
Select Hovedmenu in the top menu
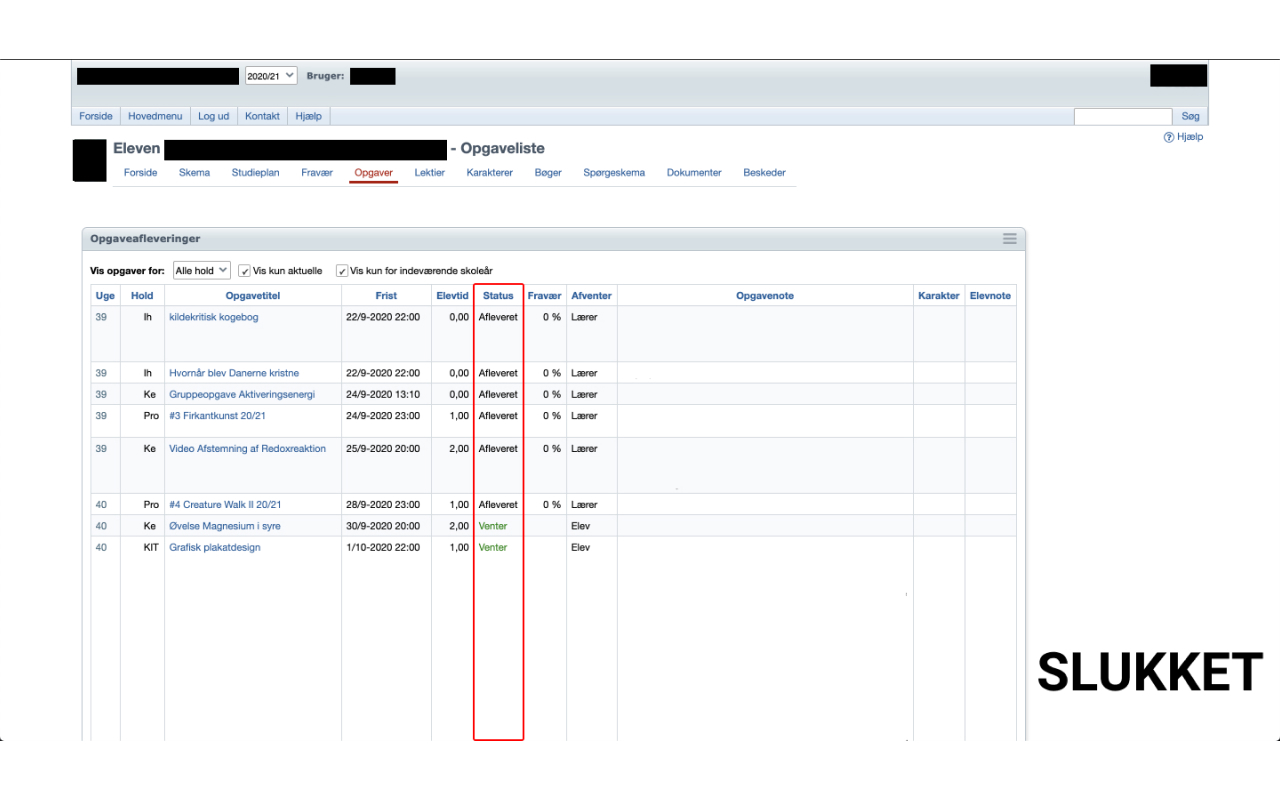tap(155, 116)
